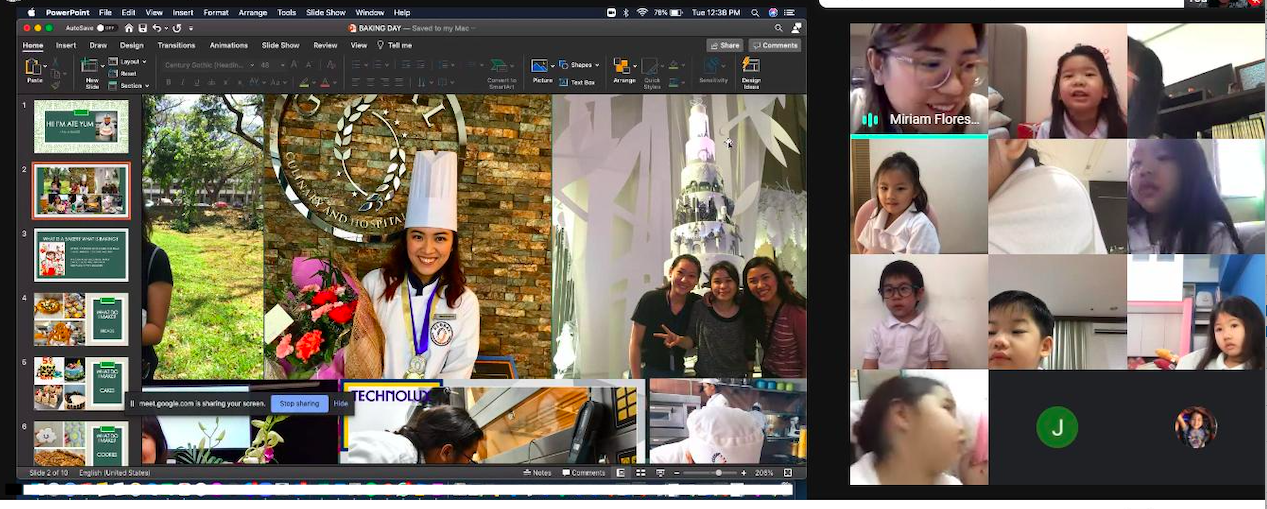1267x509 pixels.
Task: Open the Transitions ribbon tab
Action: coord(177,45)
